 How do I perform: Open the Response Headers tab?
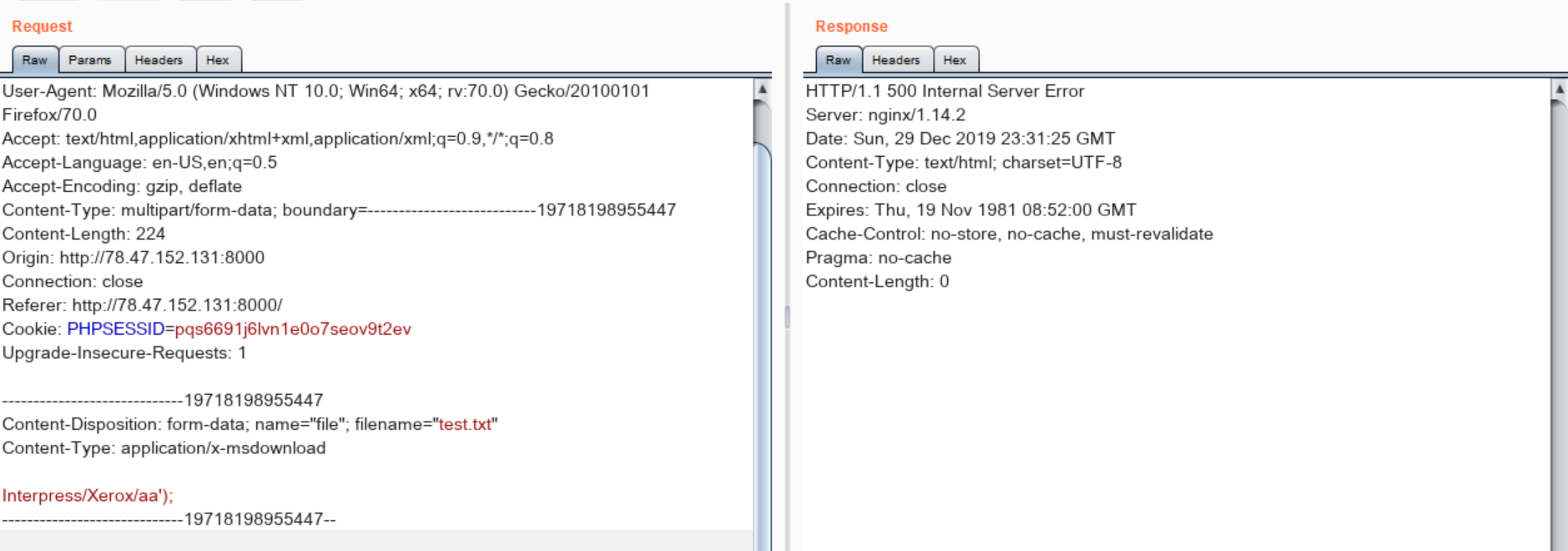895,60
